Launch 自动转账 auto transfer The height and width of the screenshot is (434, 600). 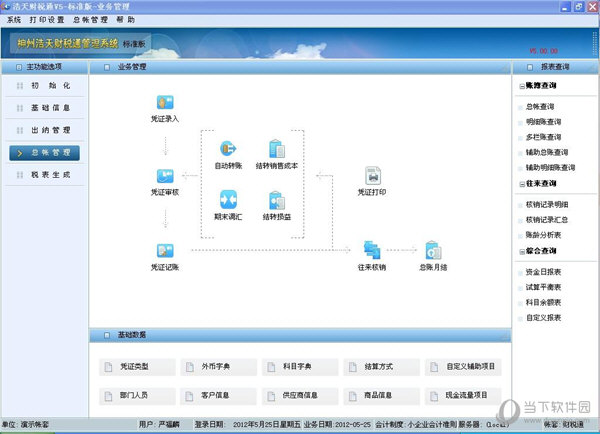coord(229,150)
